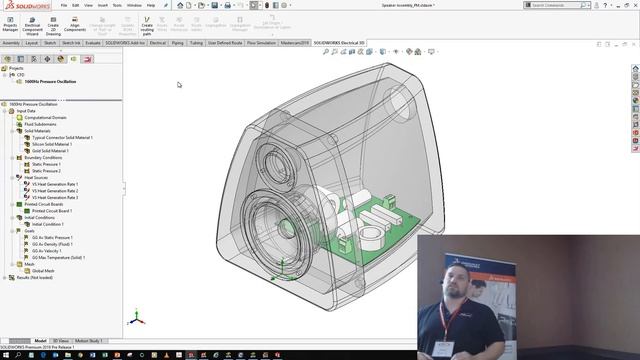The image size is (640, 360).
Task: Select the Computational Domain item
Action: (45, 118)
